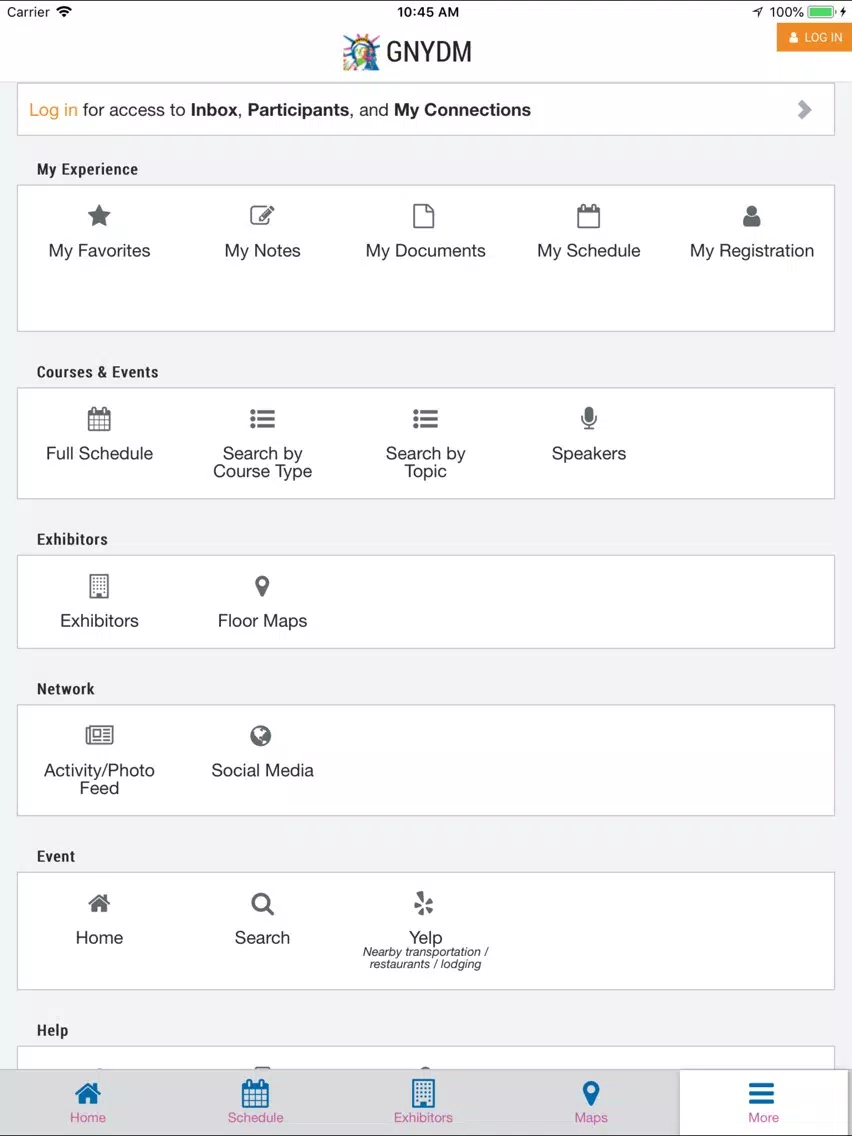Viewport: 852px width, 1136px height.
Task: Open Full Schedule calendar icon
Action: pyautogui.click(x=99, y=419)
